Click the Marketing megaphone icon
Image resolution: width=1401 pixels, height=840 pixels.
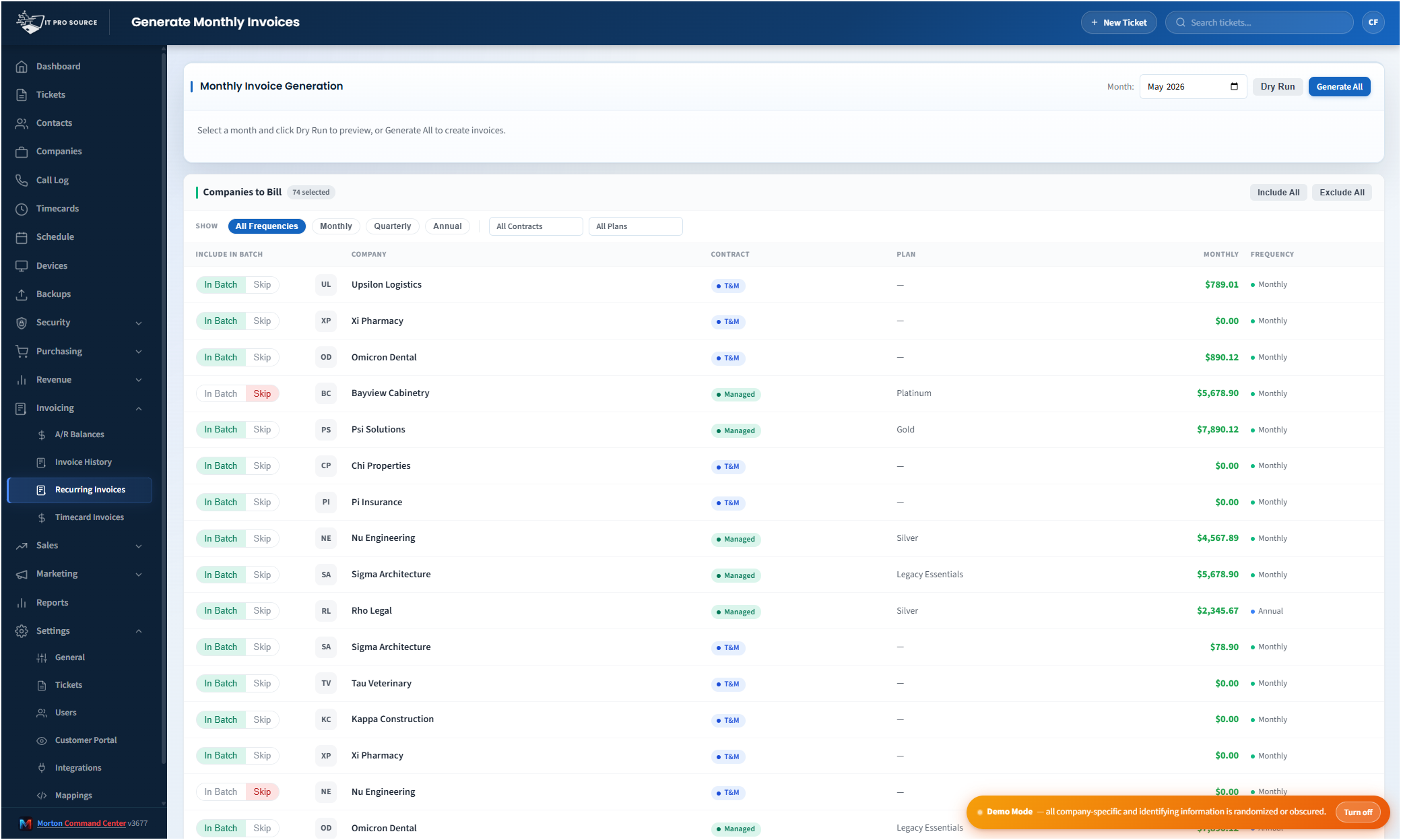(x=22, y=574)
